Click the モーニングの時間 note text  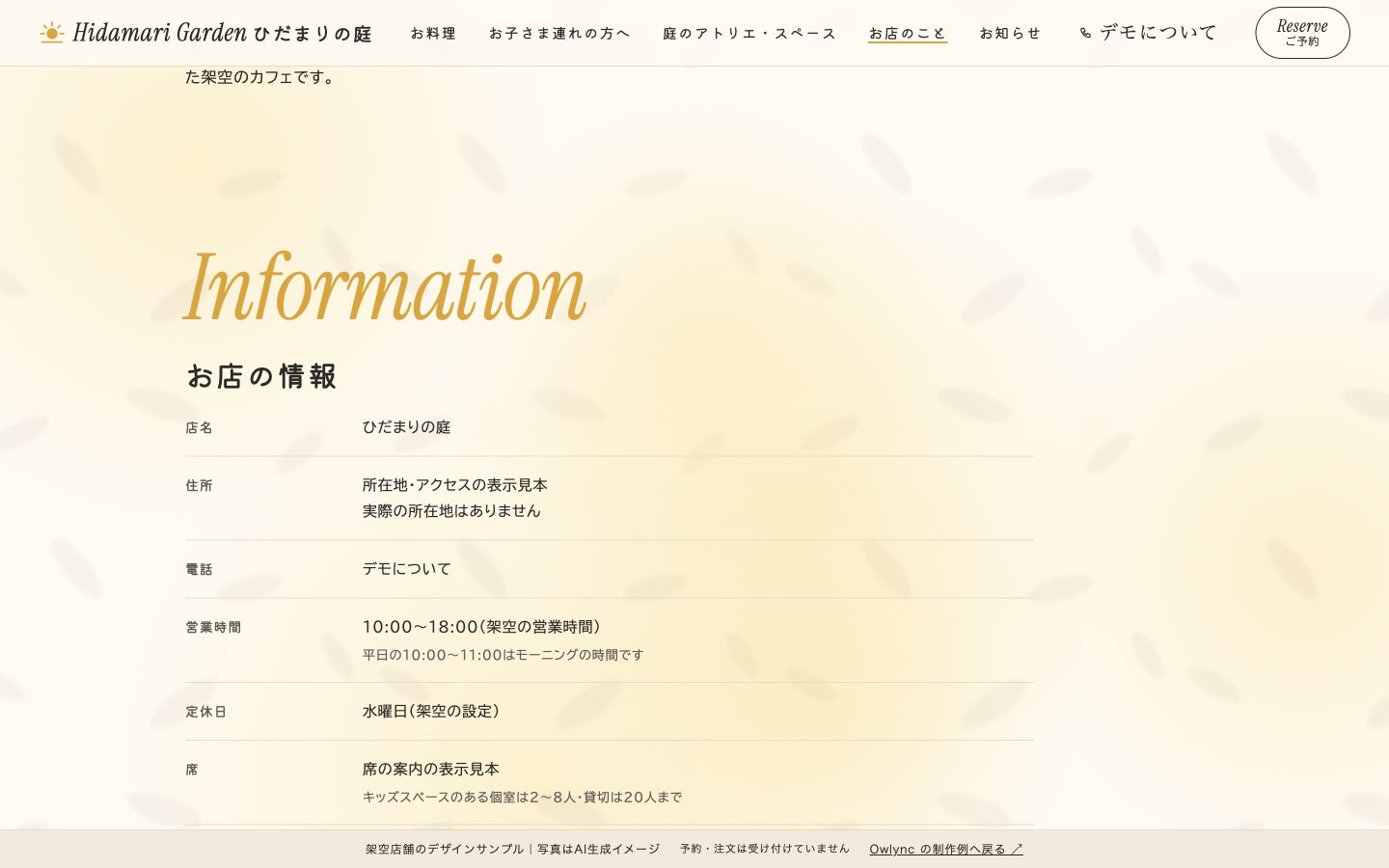click(504, 655)
